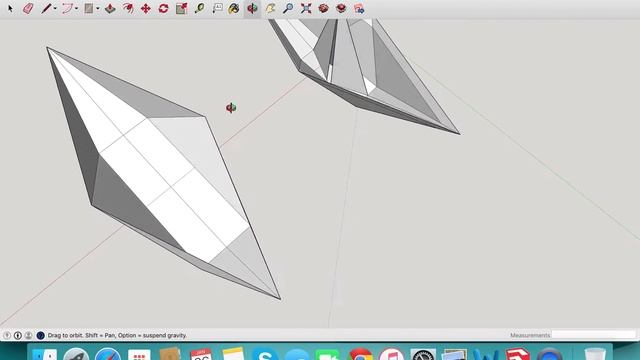Click the highlighted Orbit tool
Screen dimensions: 640x360
click(x=252, y=8)
